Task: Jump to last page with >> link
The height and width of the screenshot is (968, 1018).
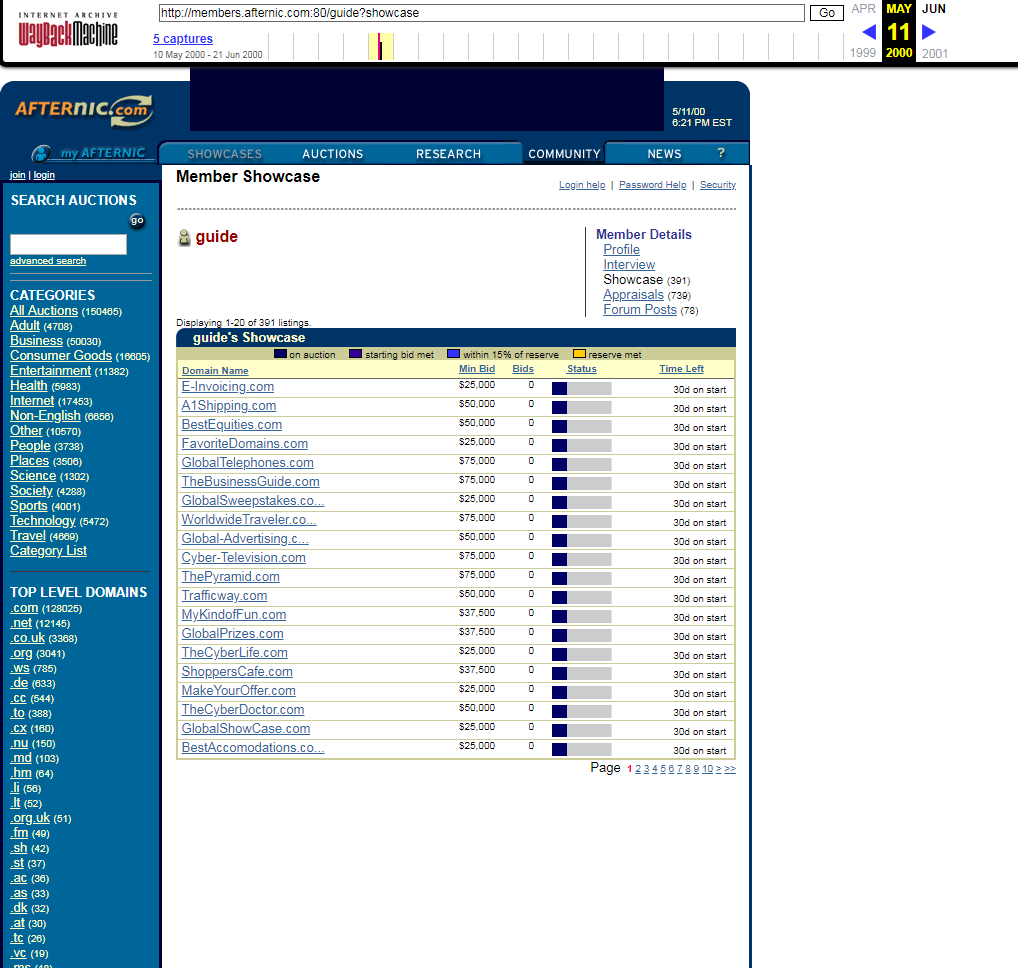Action: [x=730, y=769]
